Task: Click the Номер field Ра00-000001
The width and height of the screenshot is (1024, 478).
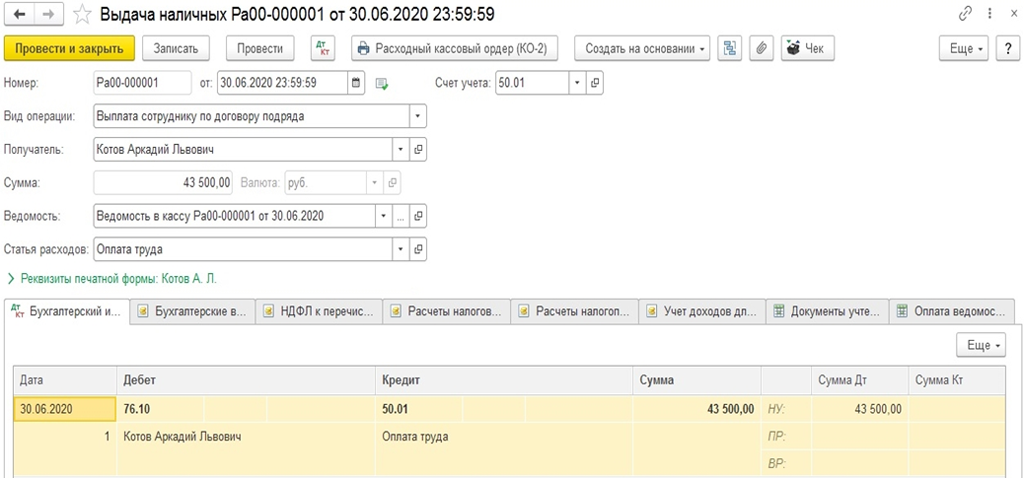Action: click(x=142, y=83)
